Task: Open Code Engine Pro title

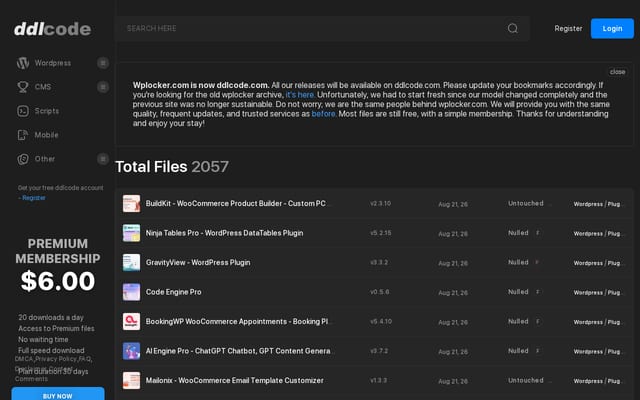Action: click(173, 292)
